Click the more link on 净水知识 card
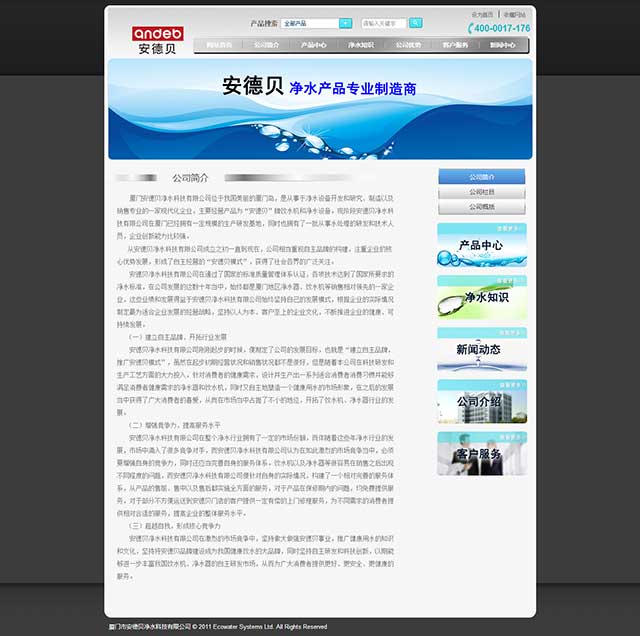Viewport: 640px width, 636px height. click(509, 280)
